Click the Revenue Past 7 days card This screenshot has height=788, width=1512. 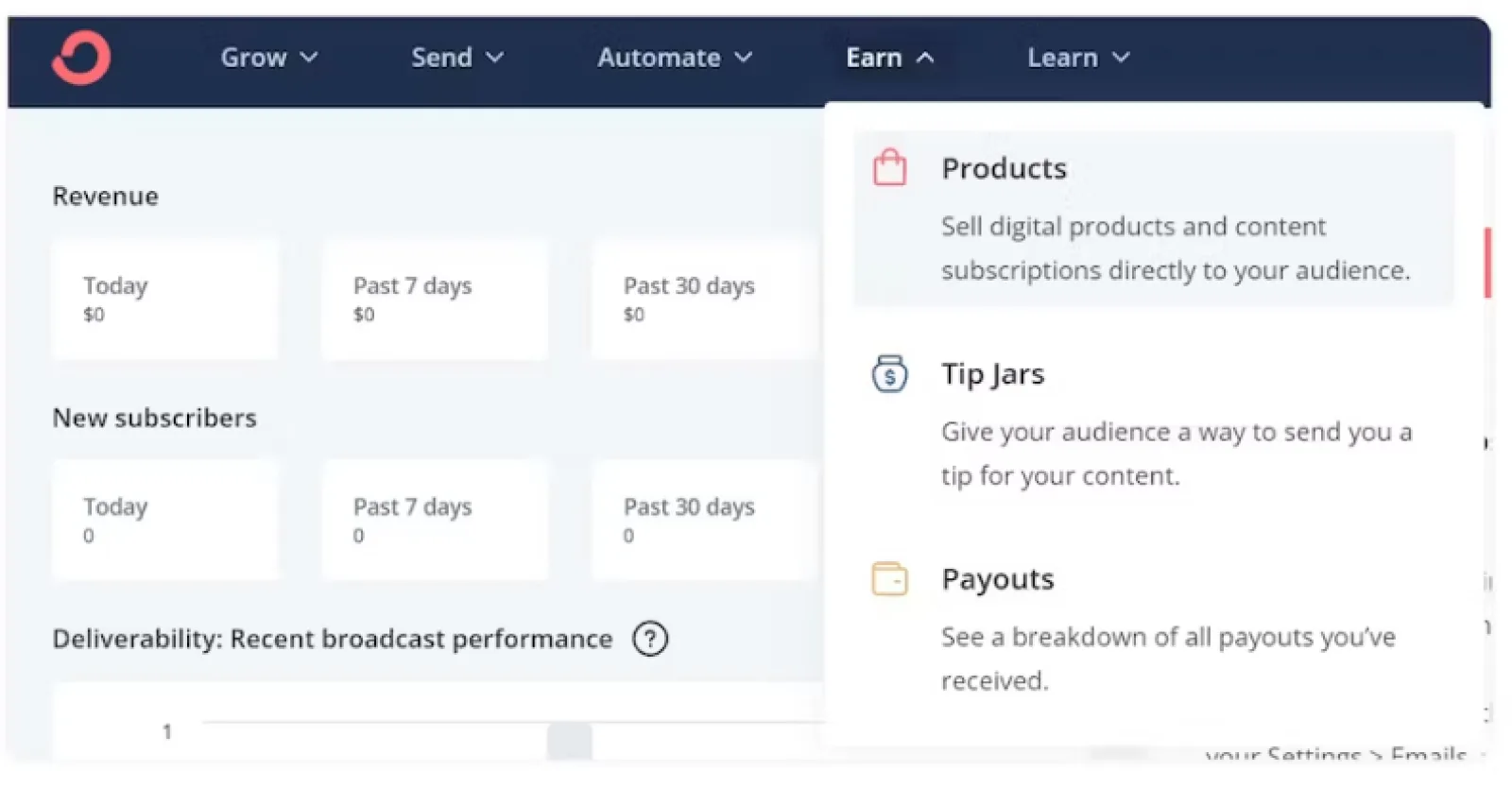click(x=435, y=300)
